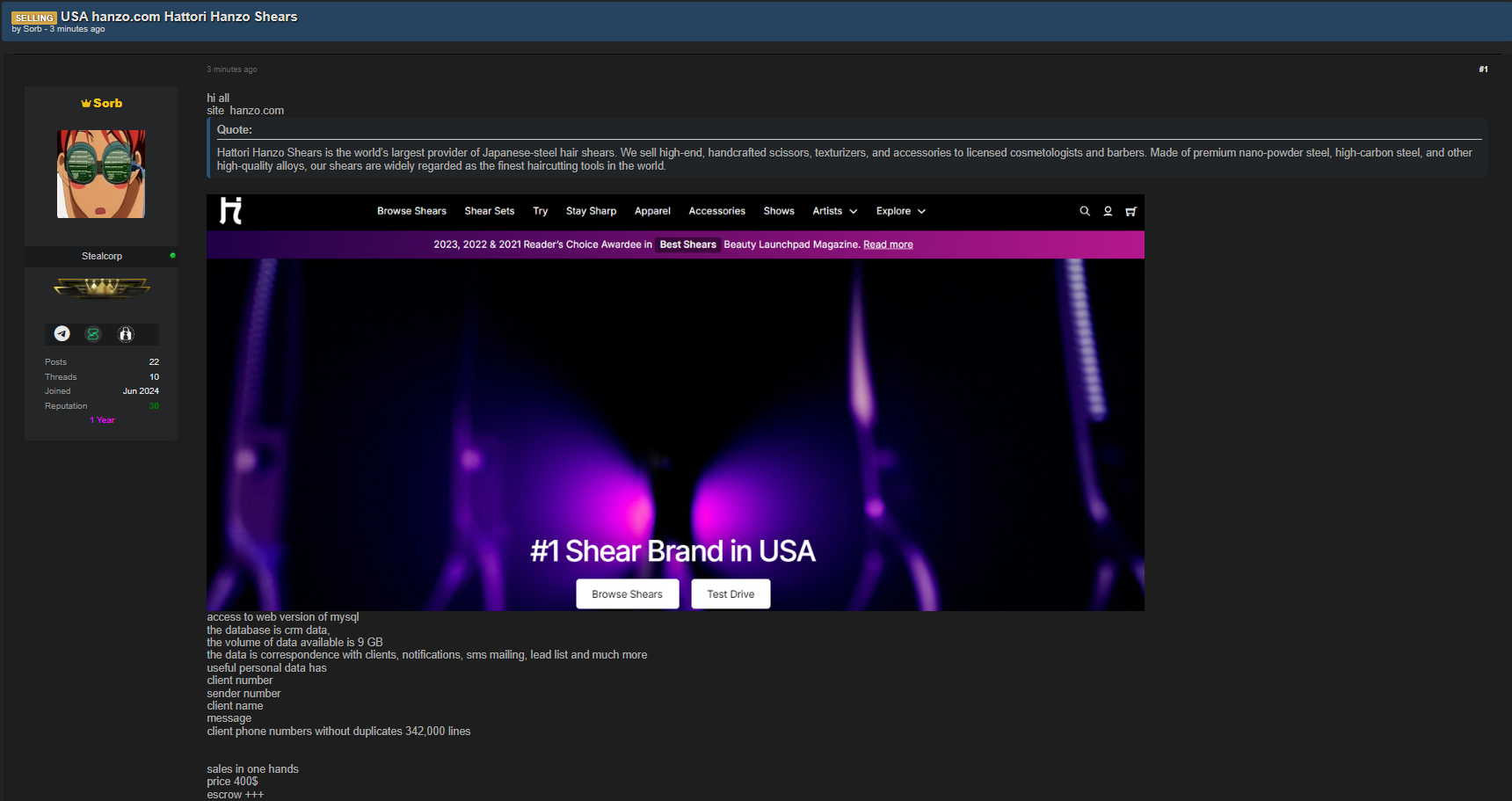Expand the Artists dropdown menu
This screenshot has width=1512, height=801.
click(834, 211)
